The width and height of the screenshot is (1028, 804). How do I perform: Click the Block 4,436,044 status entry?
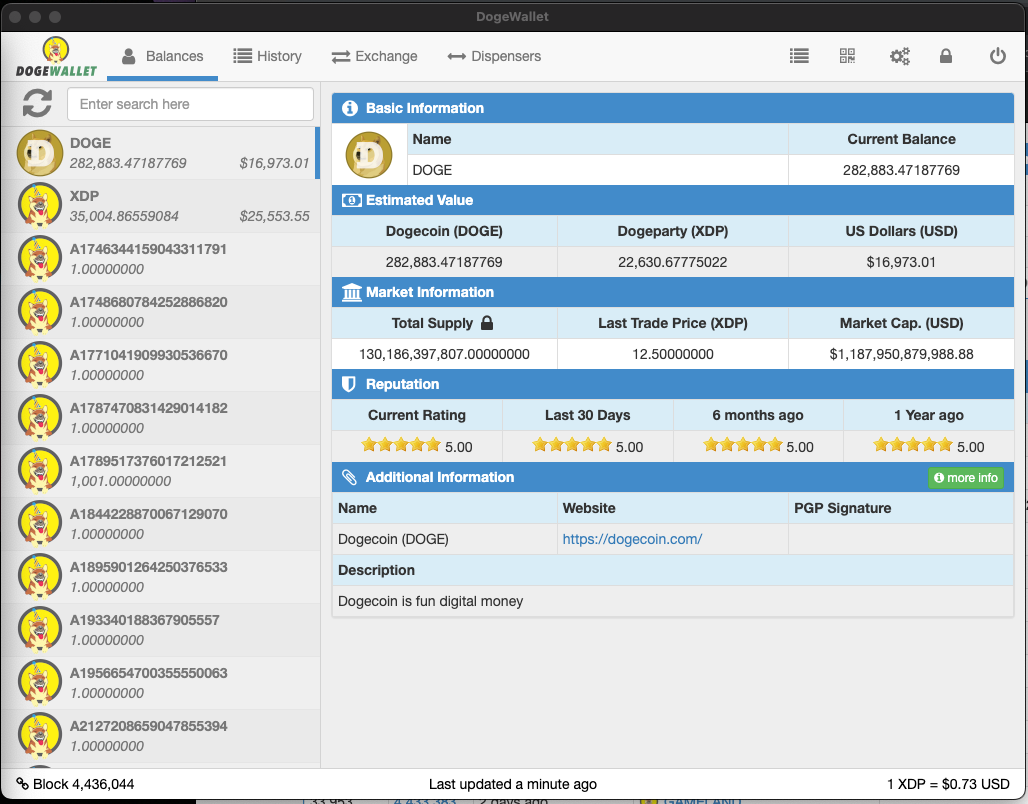pyautogui.click(x=75, y=784)
